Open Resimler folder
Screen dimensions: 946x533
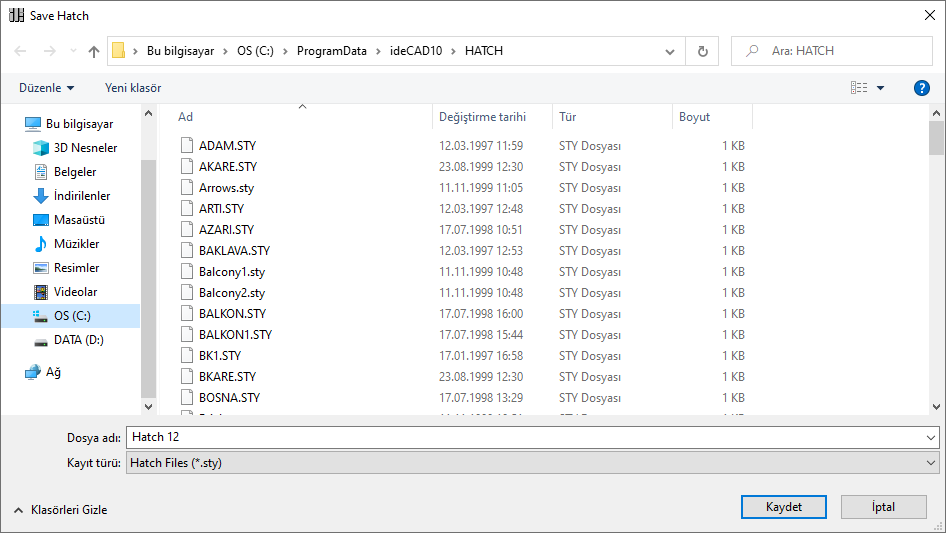[76, 268]
